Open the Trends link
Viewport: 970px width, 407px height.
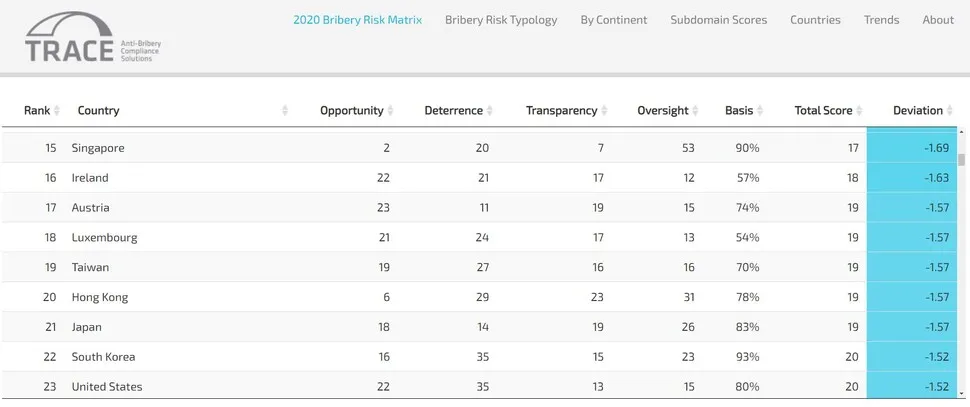click(x=881, y=20)
